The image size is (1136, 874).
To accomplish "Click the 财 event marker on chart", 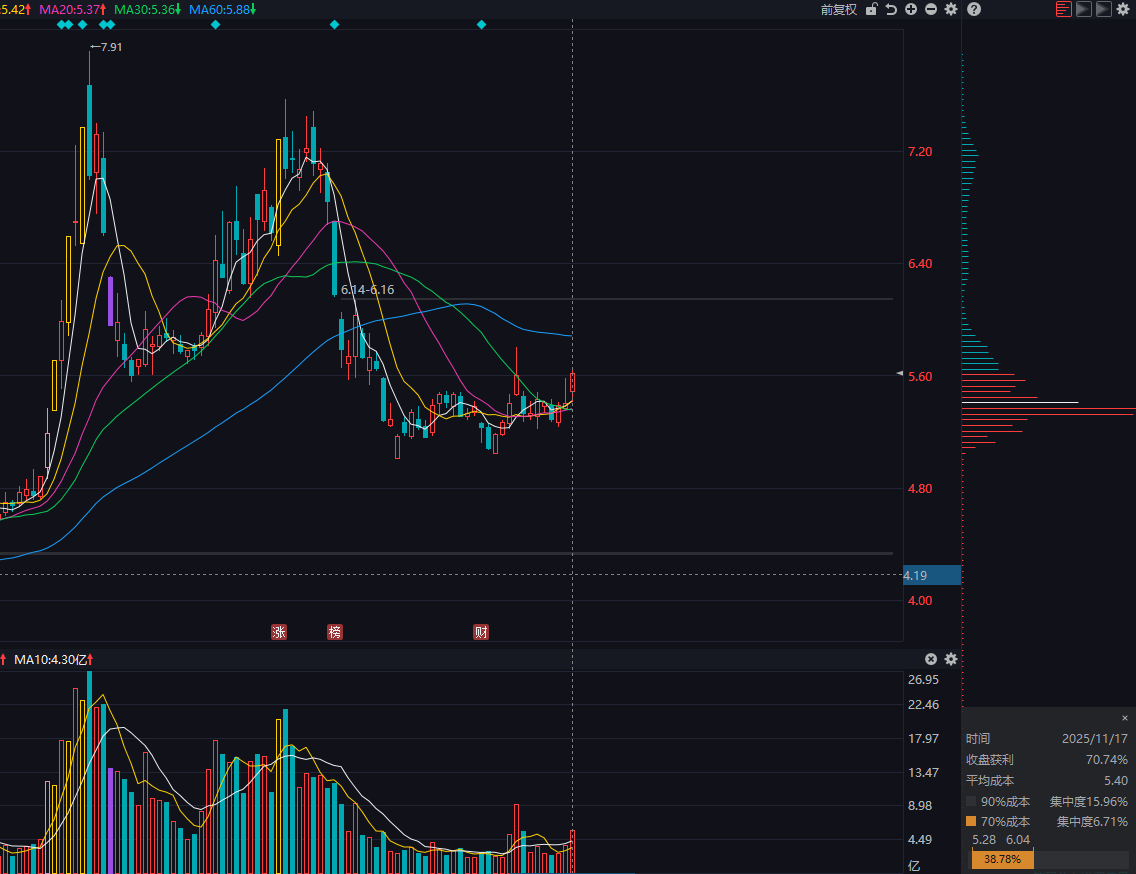I will pyautogui.click(x=481, y=632).
